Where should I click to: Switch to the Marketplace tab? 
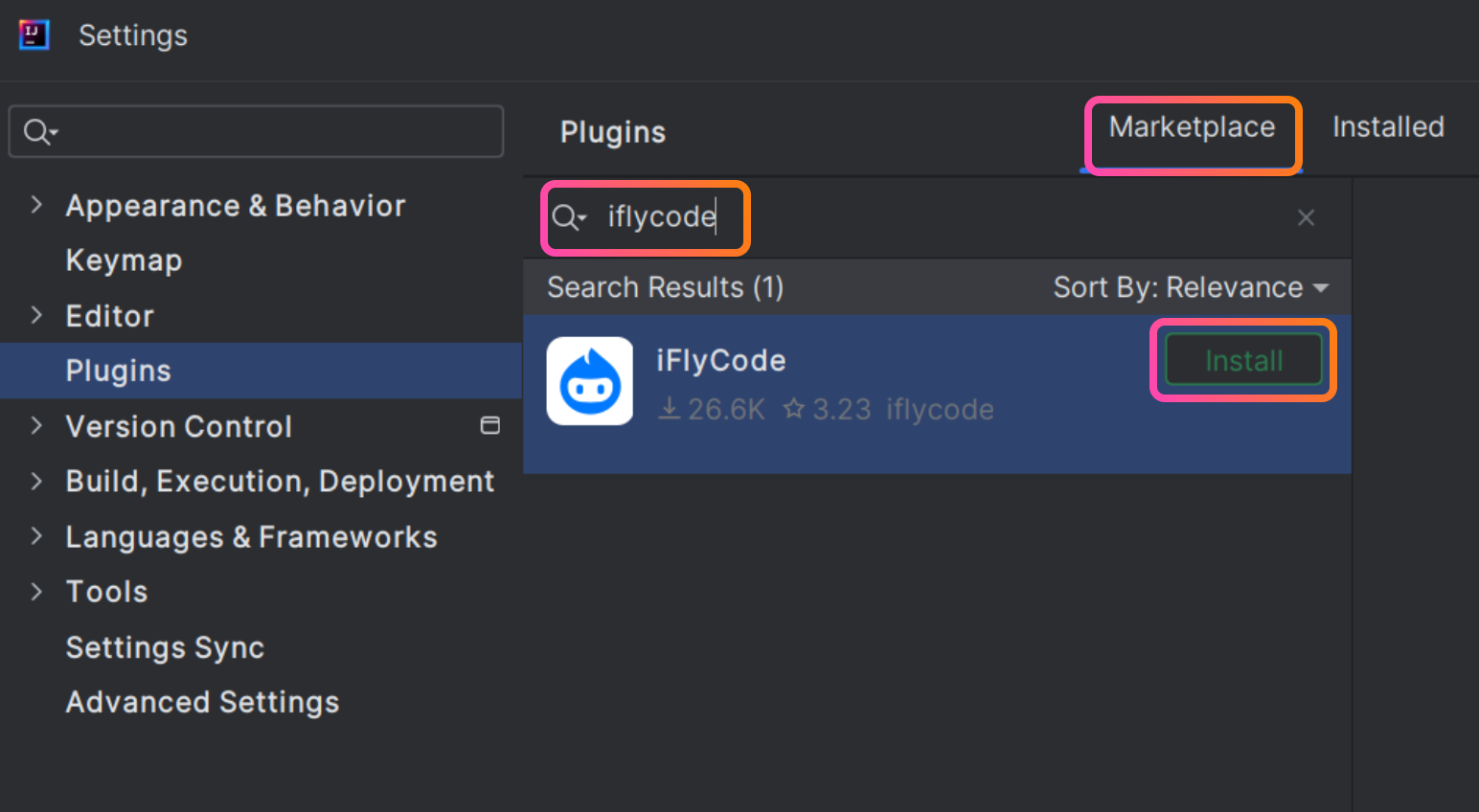pyautogui.click(x=1192, y=126)
